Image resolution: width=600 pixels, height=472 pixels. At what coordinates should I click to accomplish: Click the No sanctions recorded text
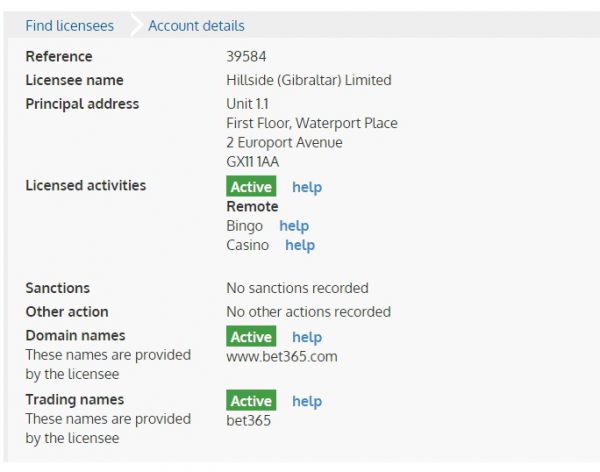tap(297, 288)
